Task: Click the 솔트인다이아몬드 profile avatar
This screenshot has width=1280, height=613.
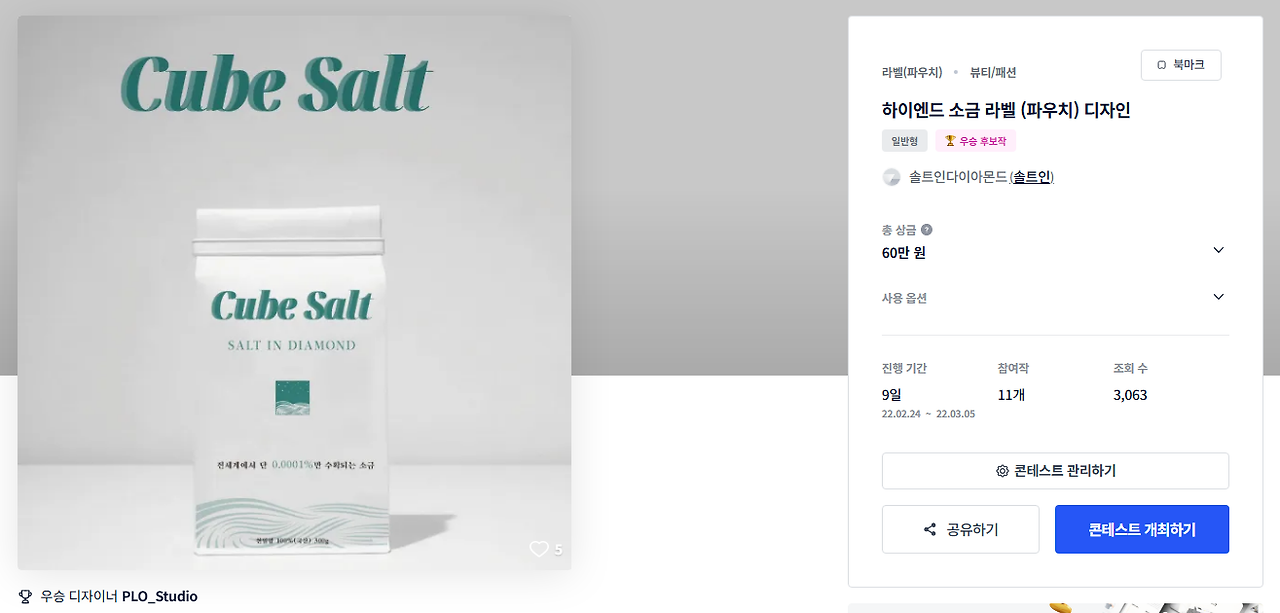Action: pos(891,177)
